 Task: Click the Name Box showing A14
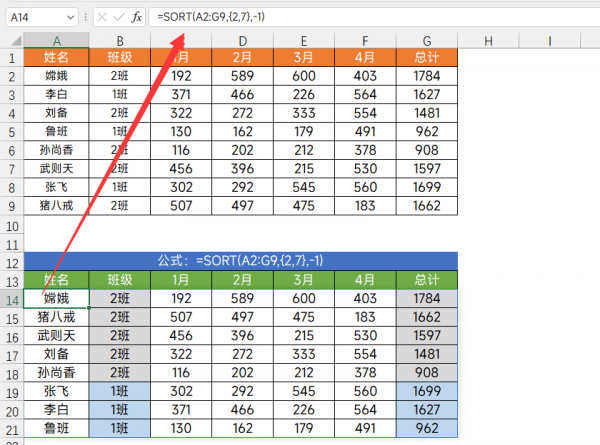pos(35,17)
